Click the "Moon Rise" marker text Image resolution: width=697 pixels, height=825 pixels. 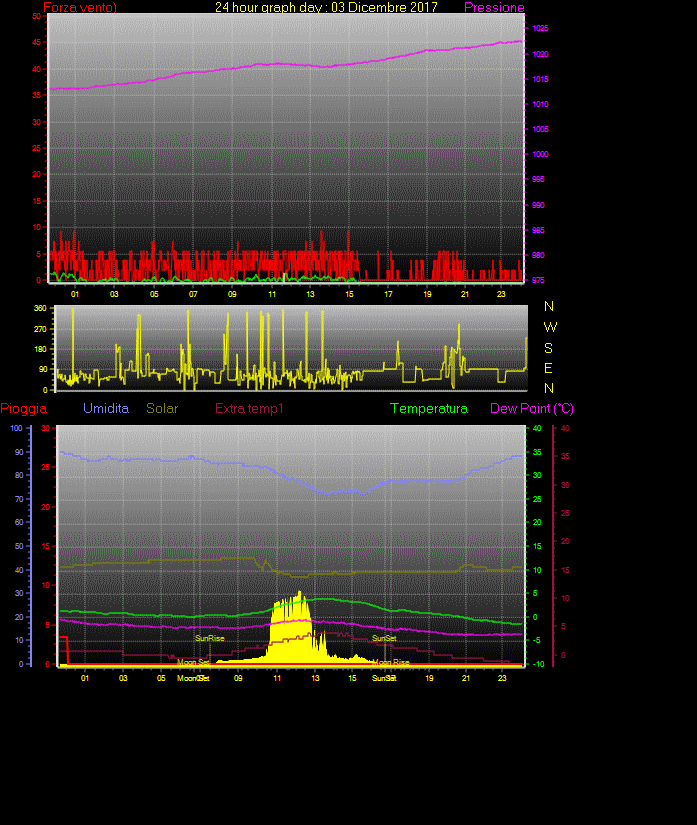coord(391,662)
